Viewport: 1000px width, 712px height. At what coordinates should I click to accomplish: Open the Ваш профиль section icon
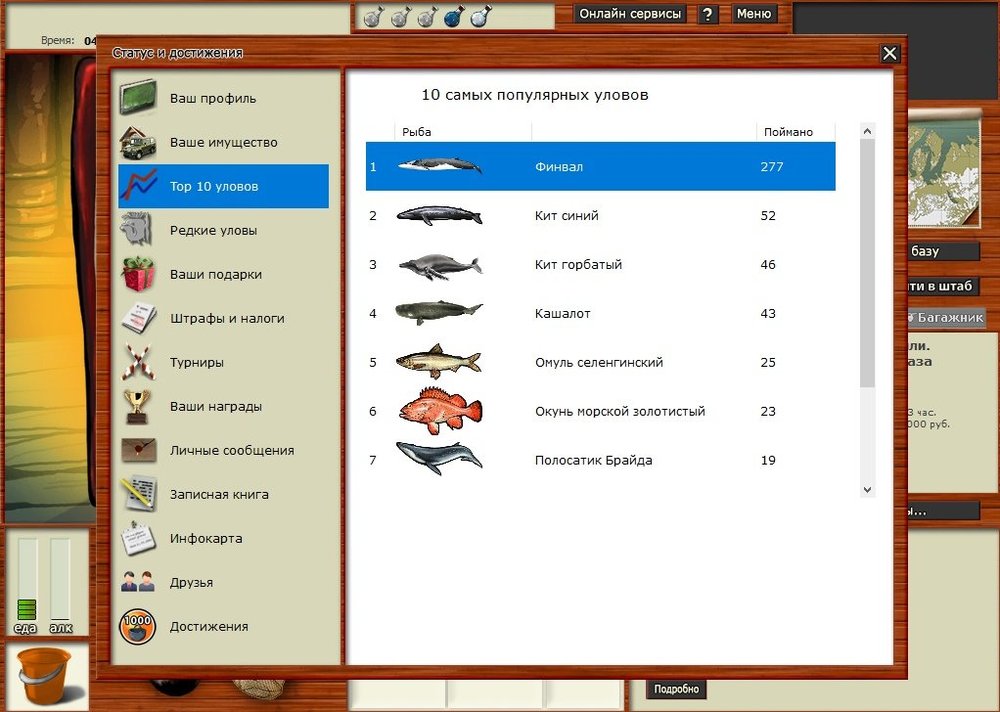138,98
